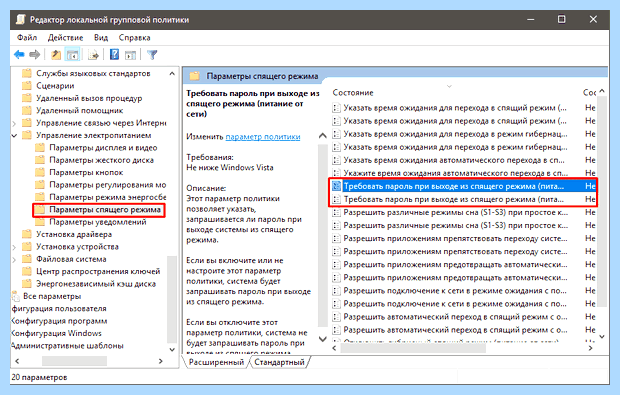Click the Состояние column header
620x395 pixels.
click(x=353, y=93)
